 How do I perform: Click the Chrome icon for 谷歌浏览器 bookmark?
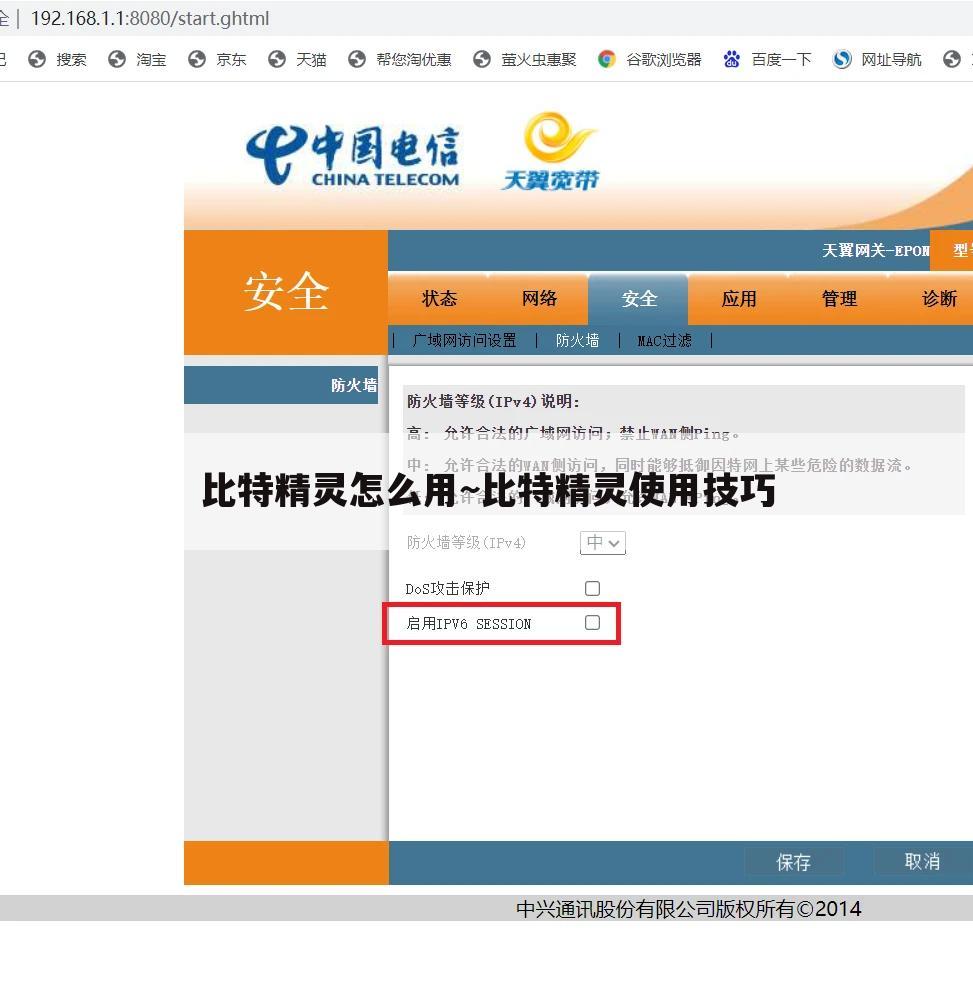click(606, 59)
